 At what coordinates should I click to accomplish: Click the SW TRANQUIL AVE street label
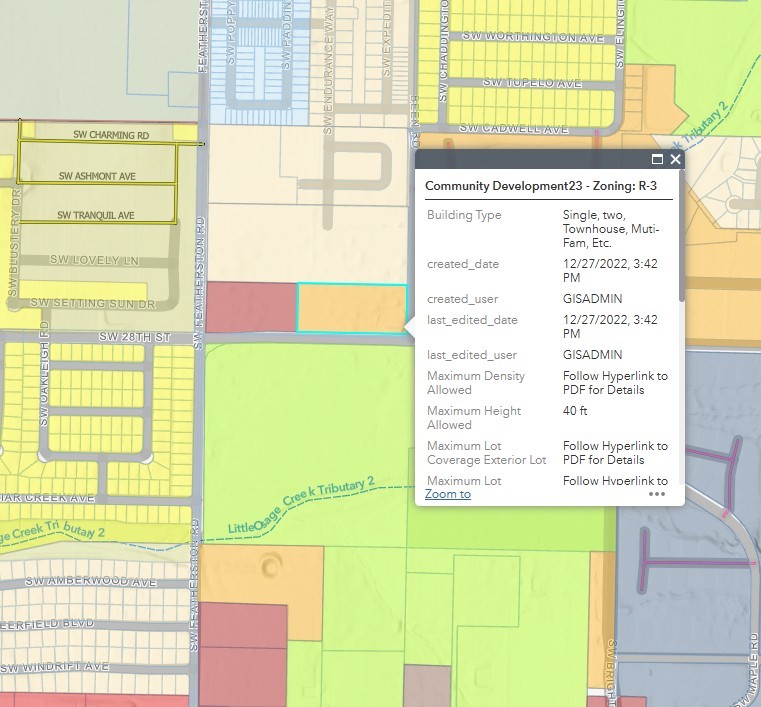[96, 215]
